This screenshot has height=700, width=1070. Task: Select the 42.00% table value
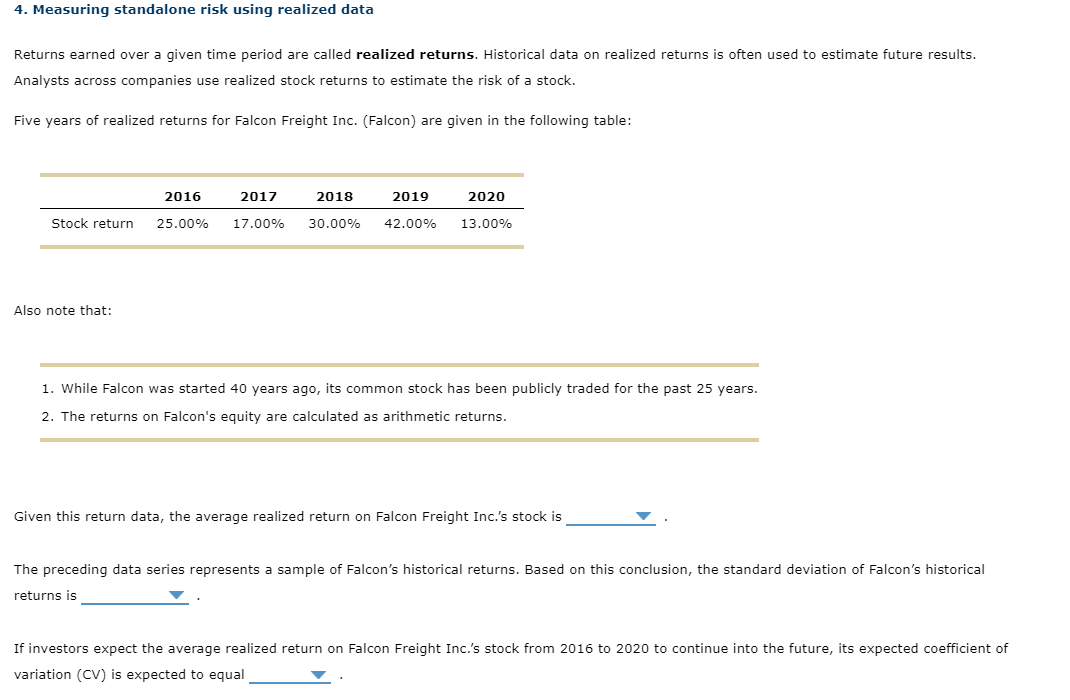click(x=410, y=223)
